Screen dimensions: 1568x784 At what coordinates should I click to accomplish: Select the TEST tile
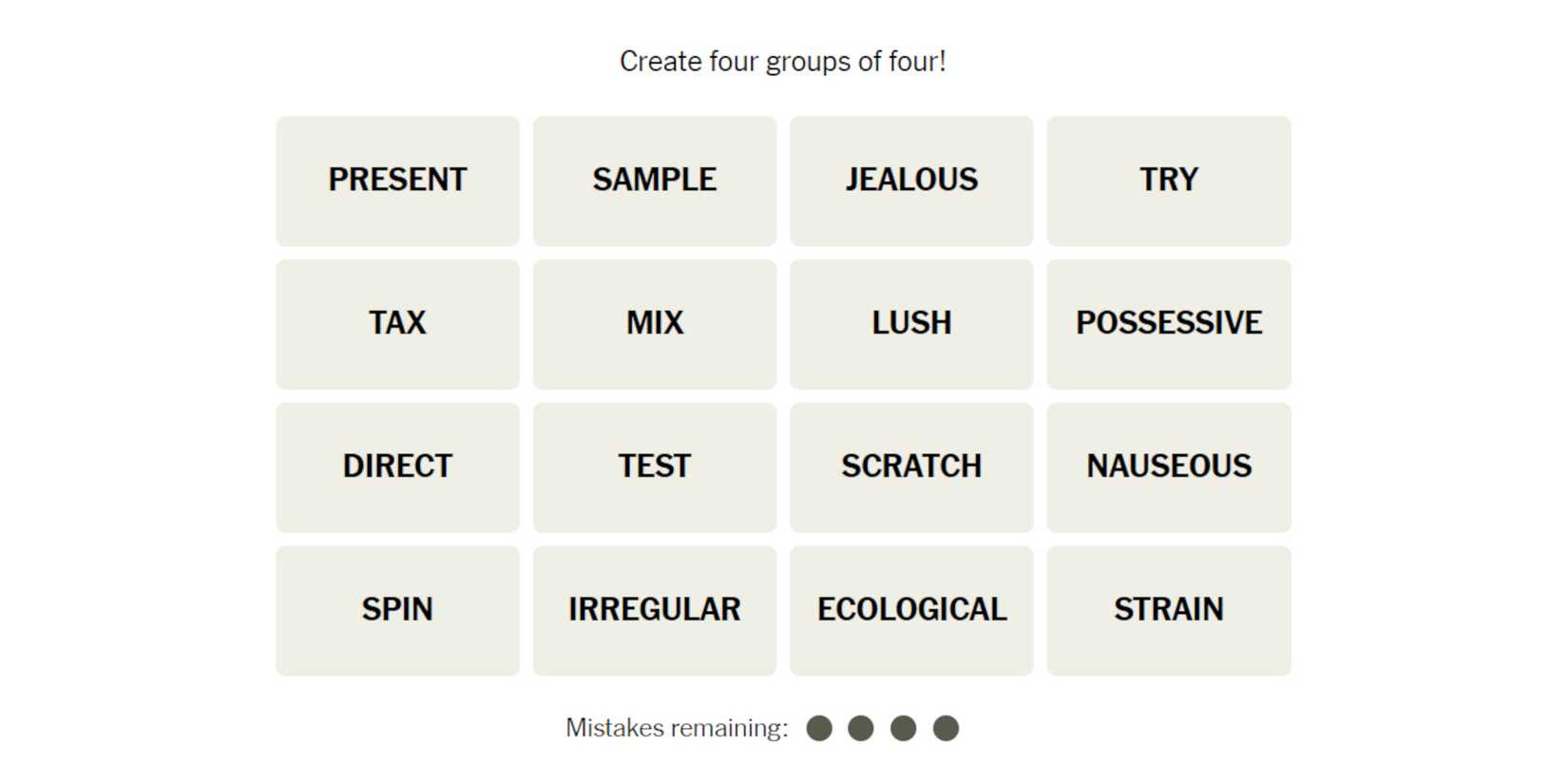click(655, 468)
